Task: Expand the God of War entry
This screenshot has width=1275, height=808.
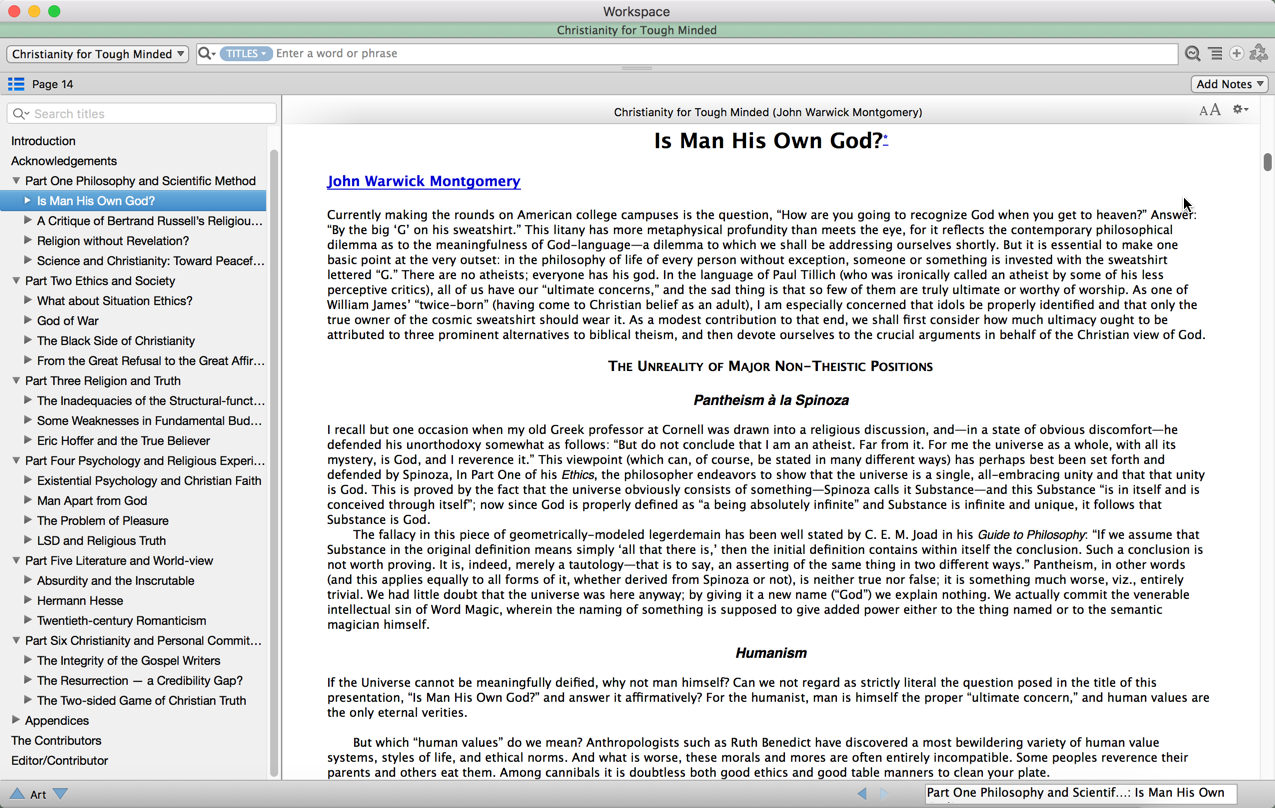Action: 28,321
